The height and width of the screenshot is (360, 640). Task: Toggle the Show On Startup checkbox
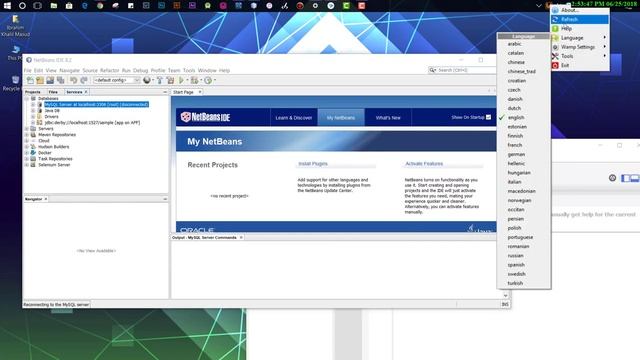click(x=489, y=117)
